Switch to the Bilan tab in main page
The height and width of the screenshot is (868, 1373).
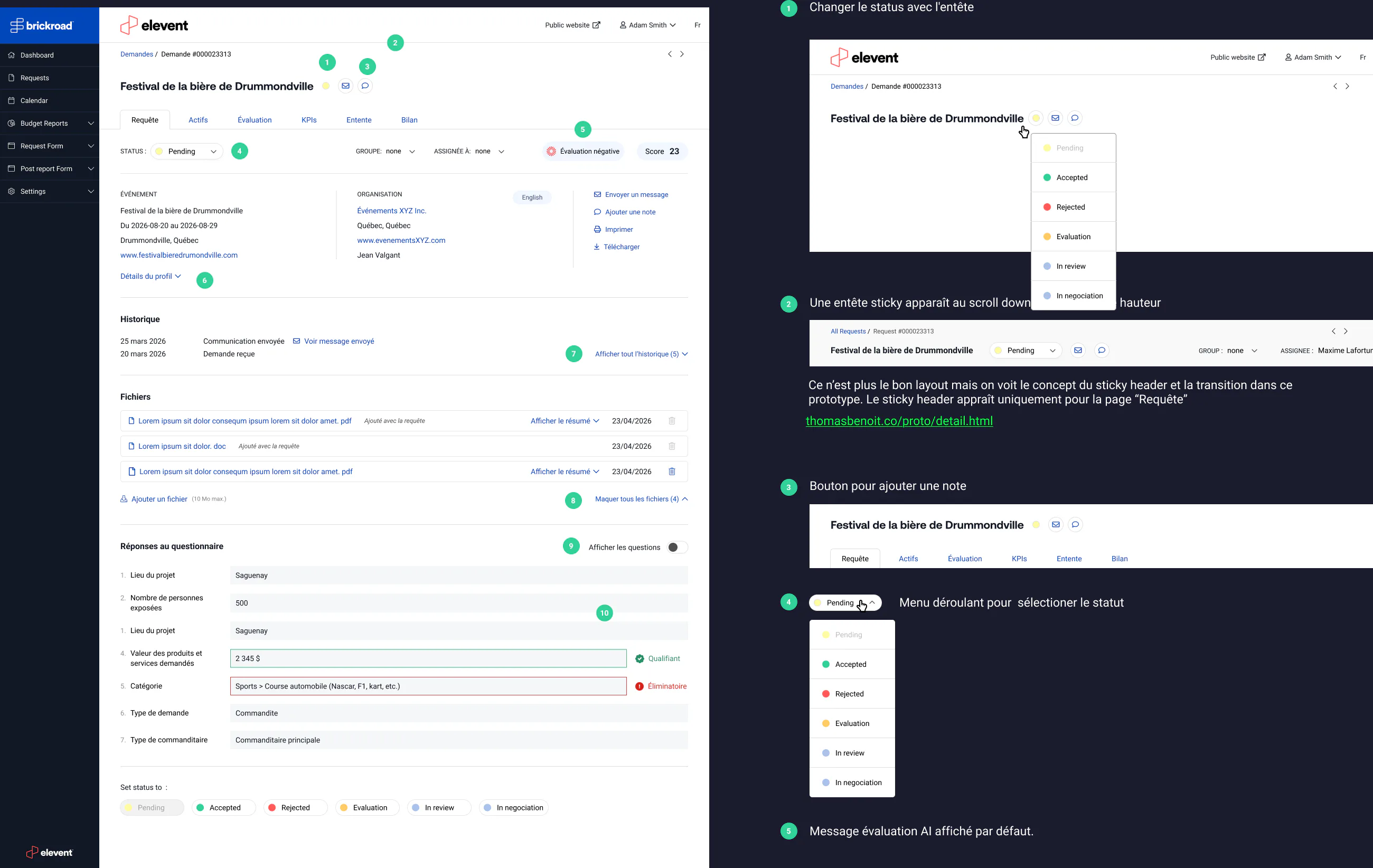tap(409, 120)
